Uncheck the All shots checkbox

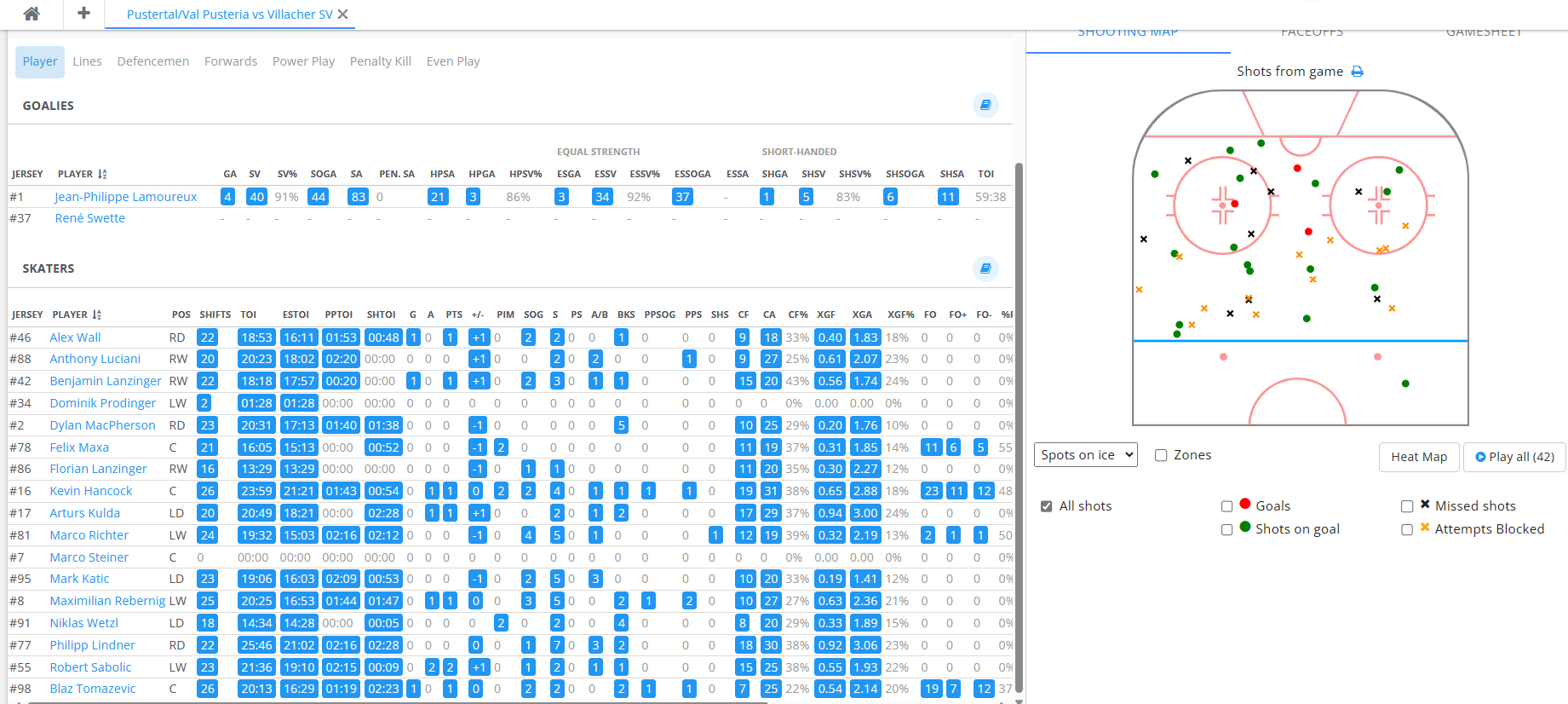(1046, 506)
